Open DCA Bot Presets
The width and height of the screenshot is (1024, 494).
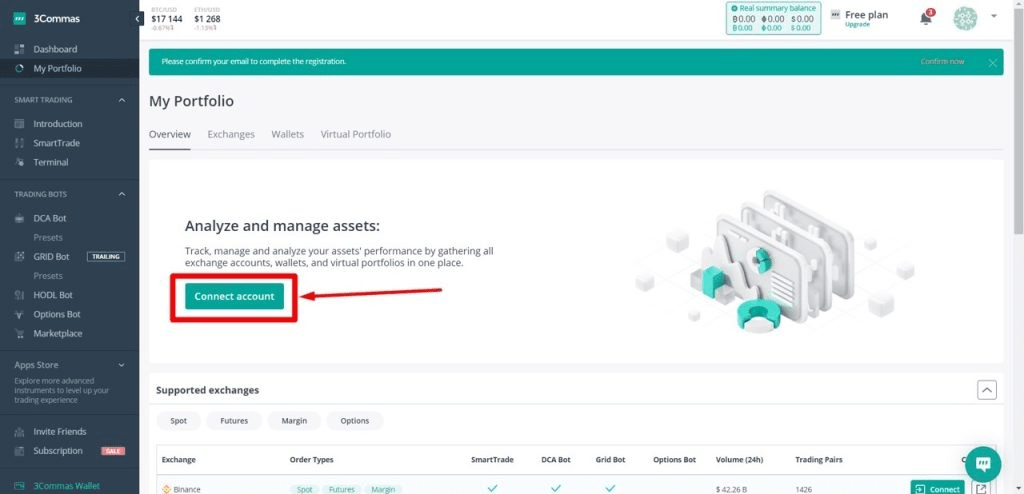[48, 238]
